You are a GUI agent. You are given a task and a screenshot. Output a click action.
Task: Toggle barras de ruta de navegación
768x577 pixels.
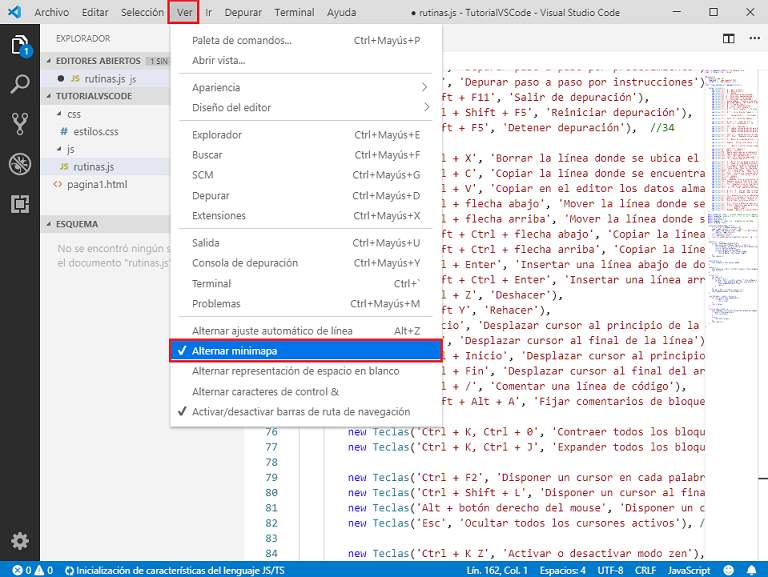click(306, 411)
